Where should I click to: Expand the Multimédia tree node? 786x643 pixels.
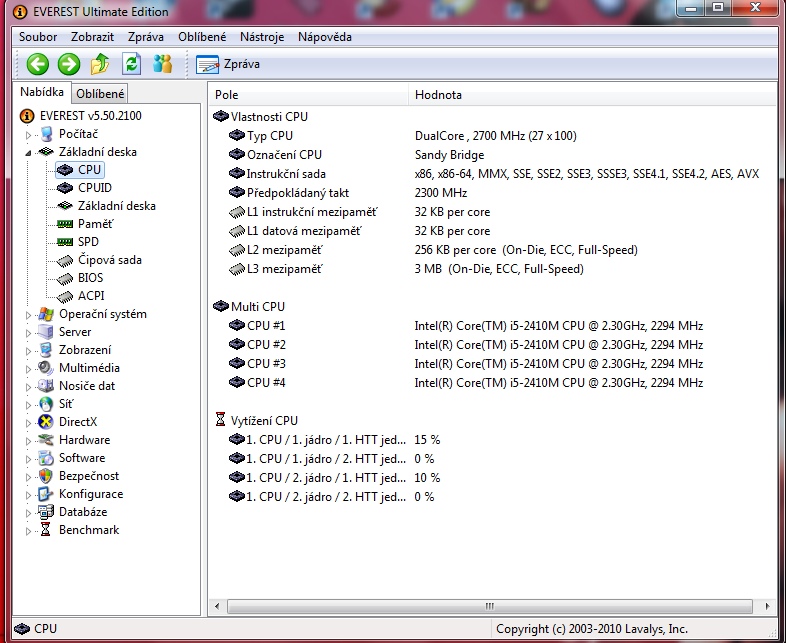point(28,369)
